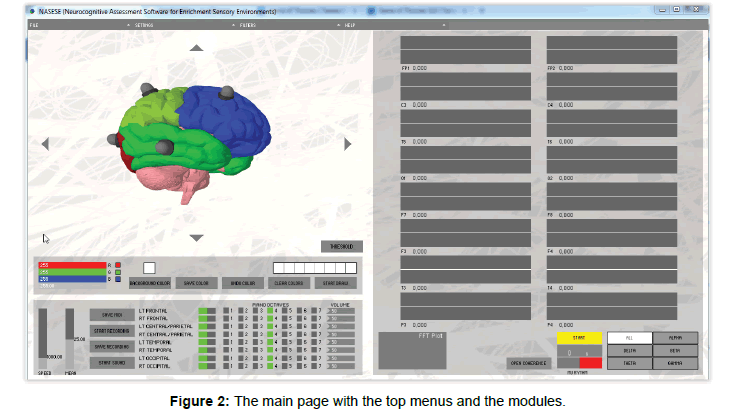Rotate brain using the left arrow
Viewport: 737px width, 414px height.
tap(45, 144)
